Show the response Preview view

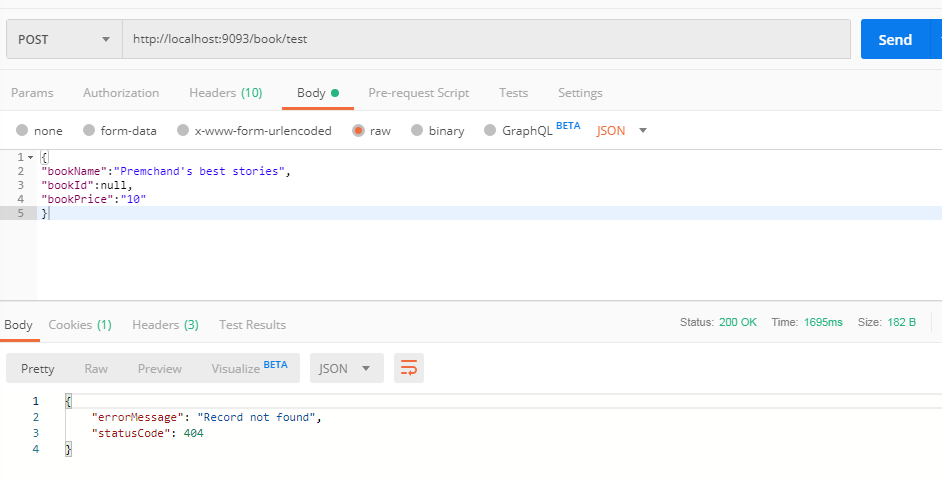click(x=160, y=368)
